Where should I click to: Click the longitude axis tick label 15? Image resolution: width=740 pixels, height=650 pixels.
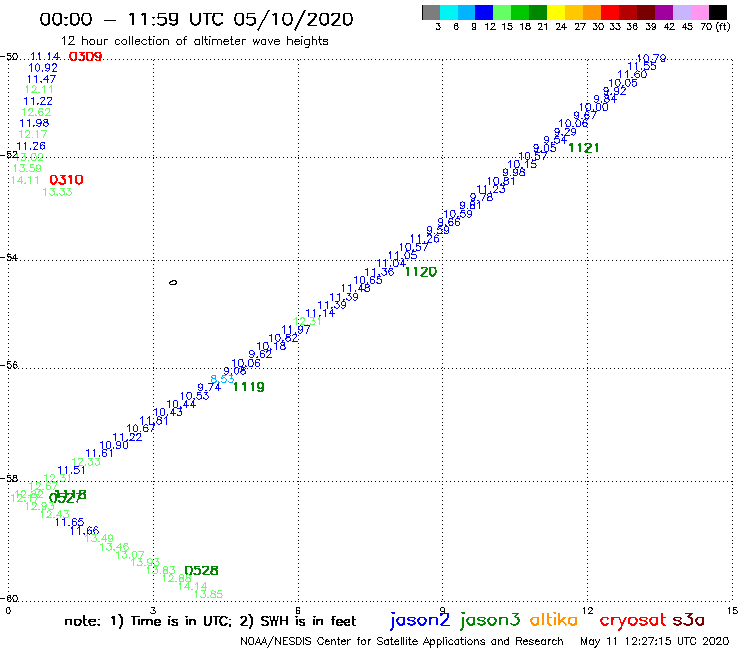tap(732, 610)
